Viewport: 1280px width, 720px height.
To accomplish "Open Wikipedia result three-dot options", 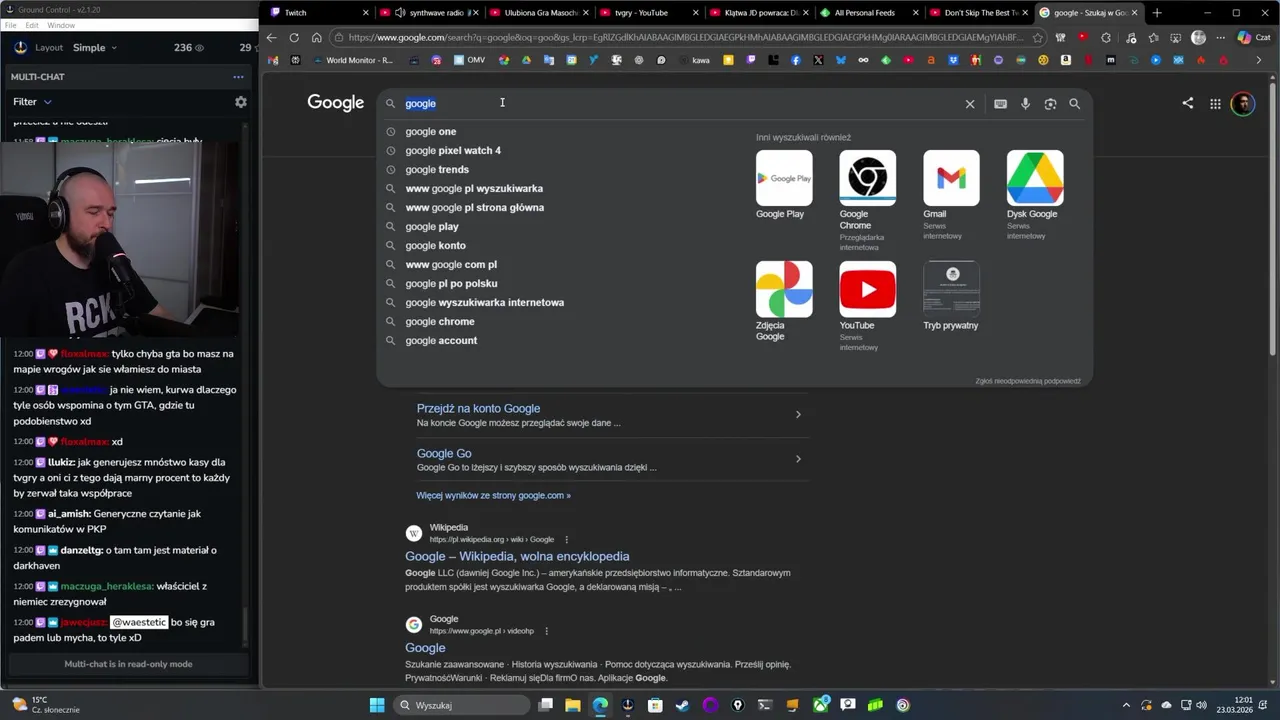I will pos(566,540).
